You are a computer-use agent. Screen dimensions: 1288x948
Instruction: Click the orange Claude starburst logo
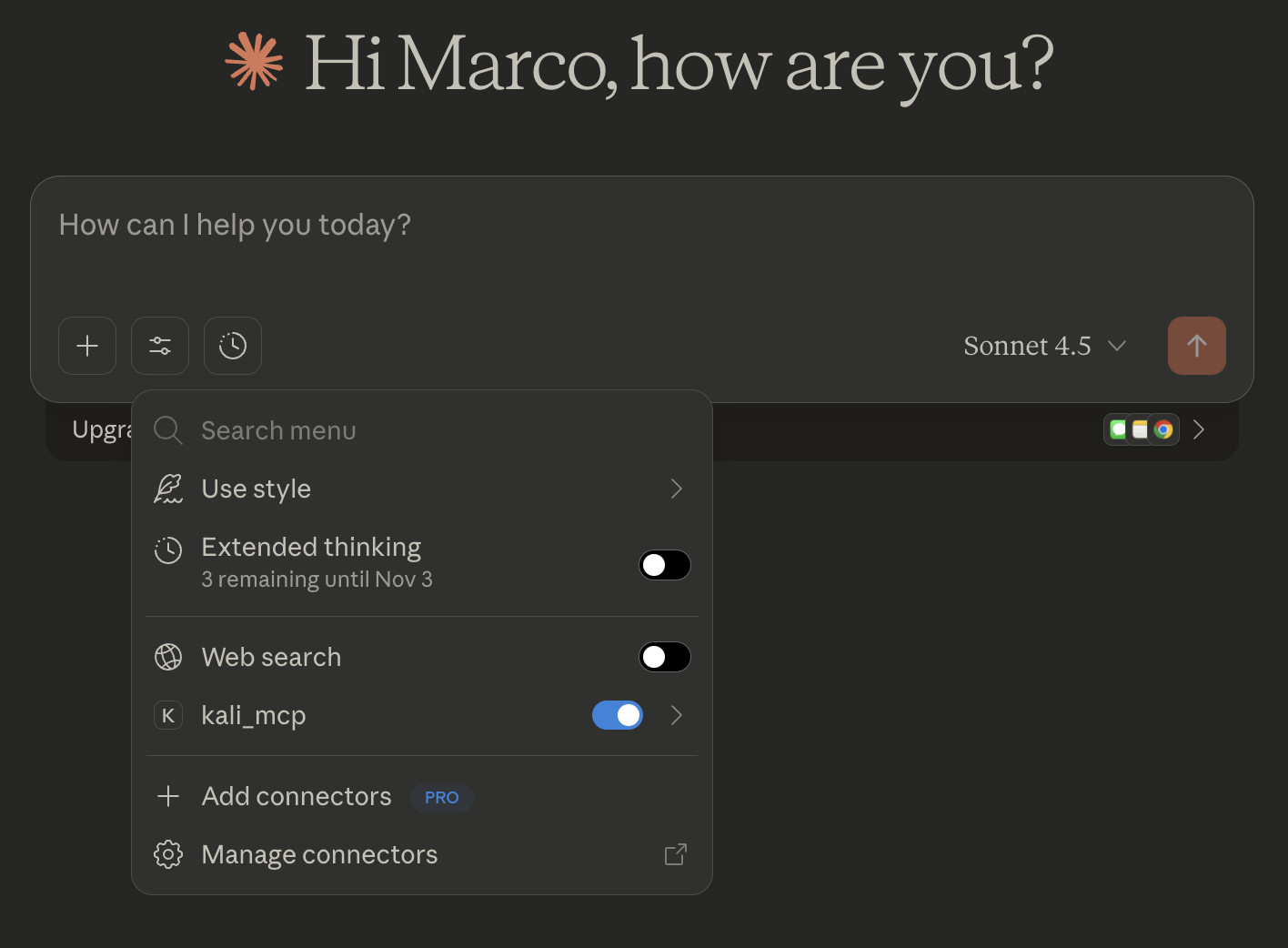click(x=255, y=62)
